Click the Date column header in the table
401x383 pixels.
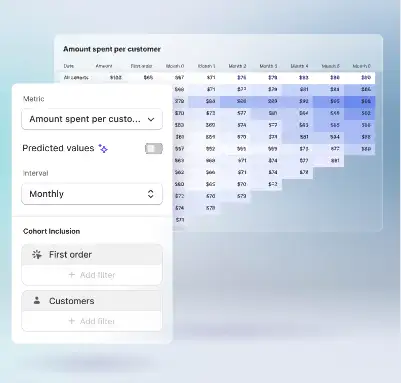click(x=69, y=66)
